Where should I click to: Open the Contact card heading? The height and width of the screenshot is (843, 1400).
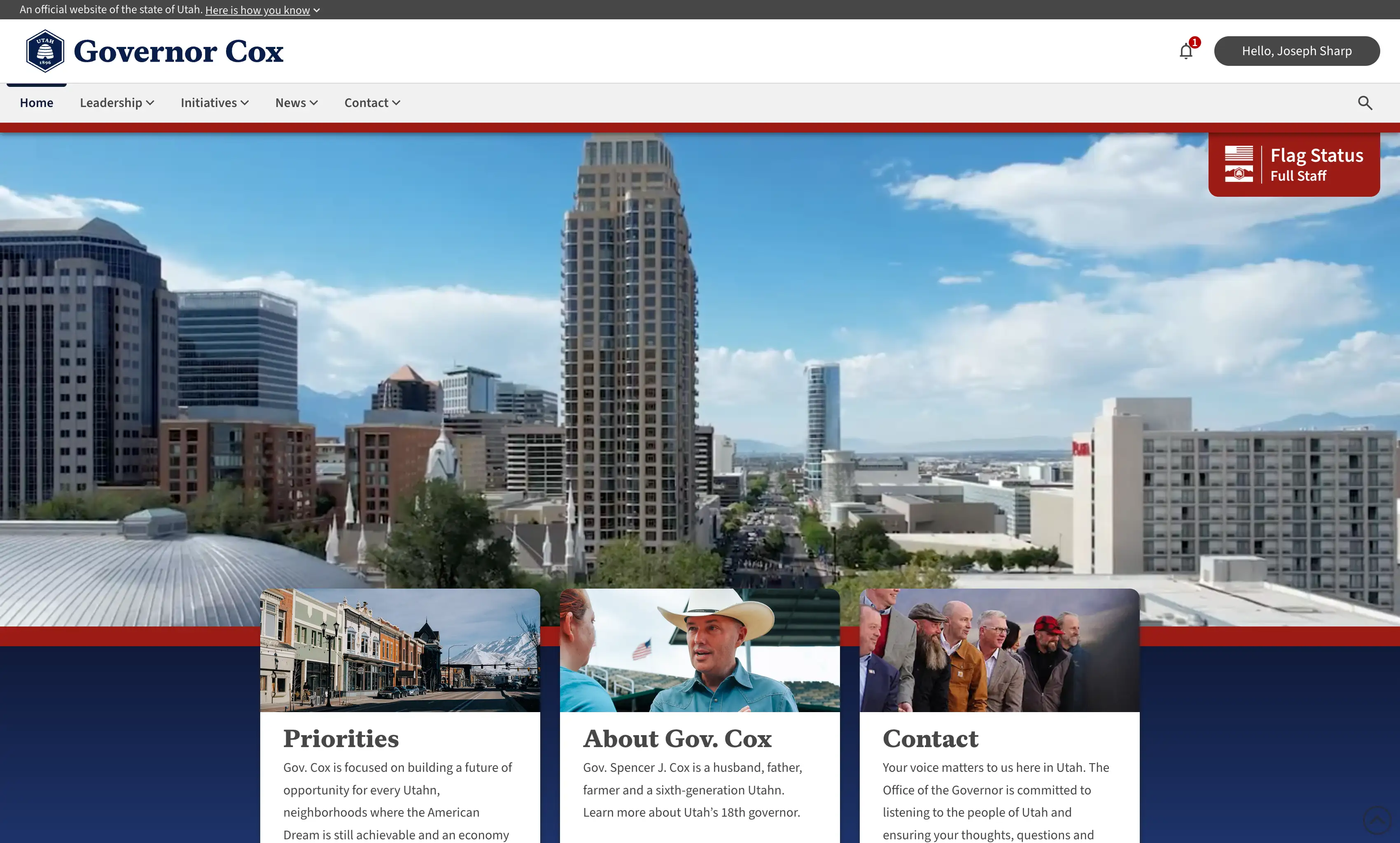pos(930,738)
